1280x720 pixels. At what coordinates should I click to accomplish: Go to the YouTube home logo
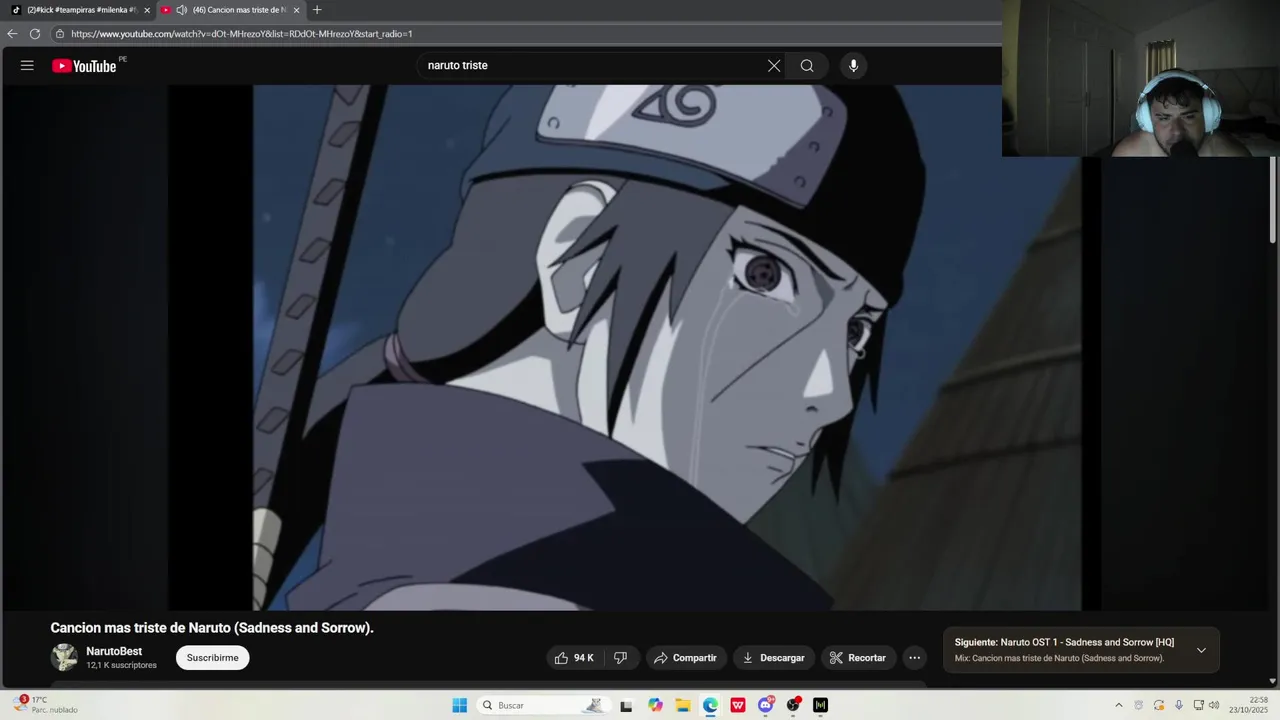[85, 66]
